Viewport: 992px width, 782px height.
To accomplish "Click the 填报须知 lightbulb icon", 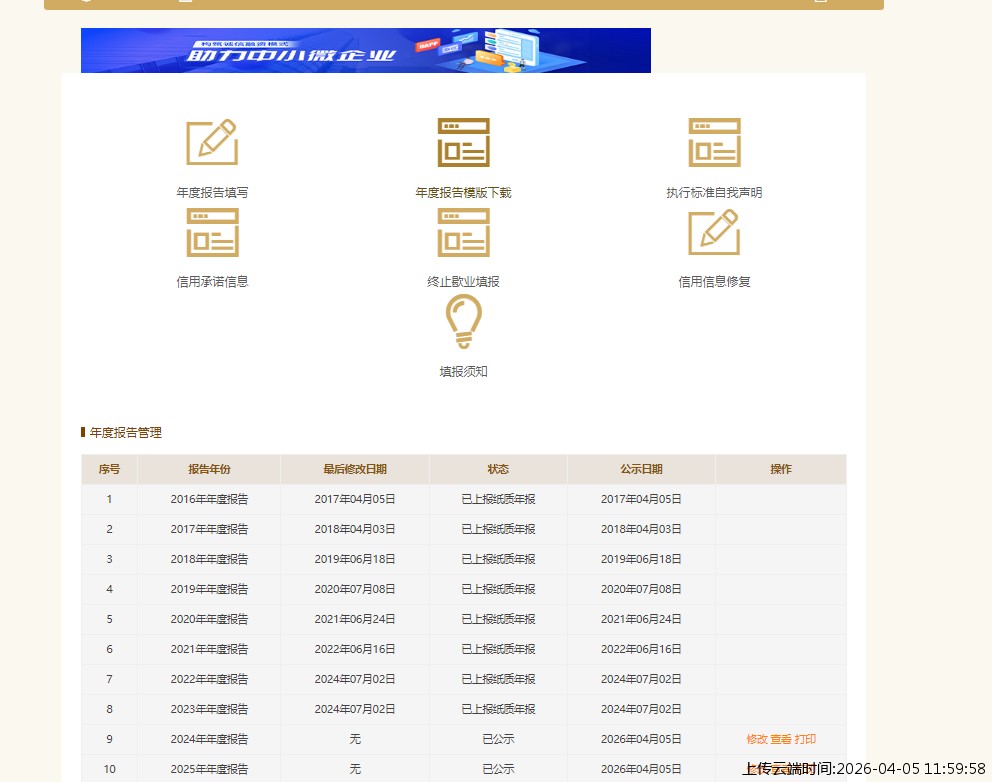I will click(463, 322).
